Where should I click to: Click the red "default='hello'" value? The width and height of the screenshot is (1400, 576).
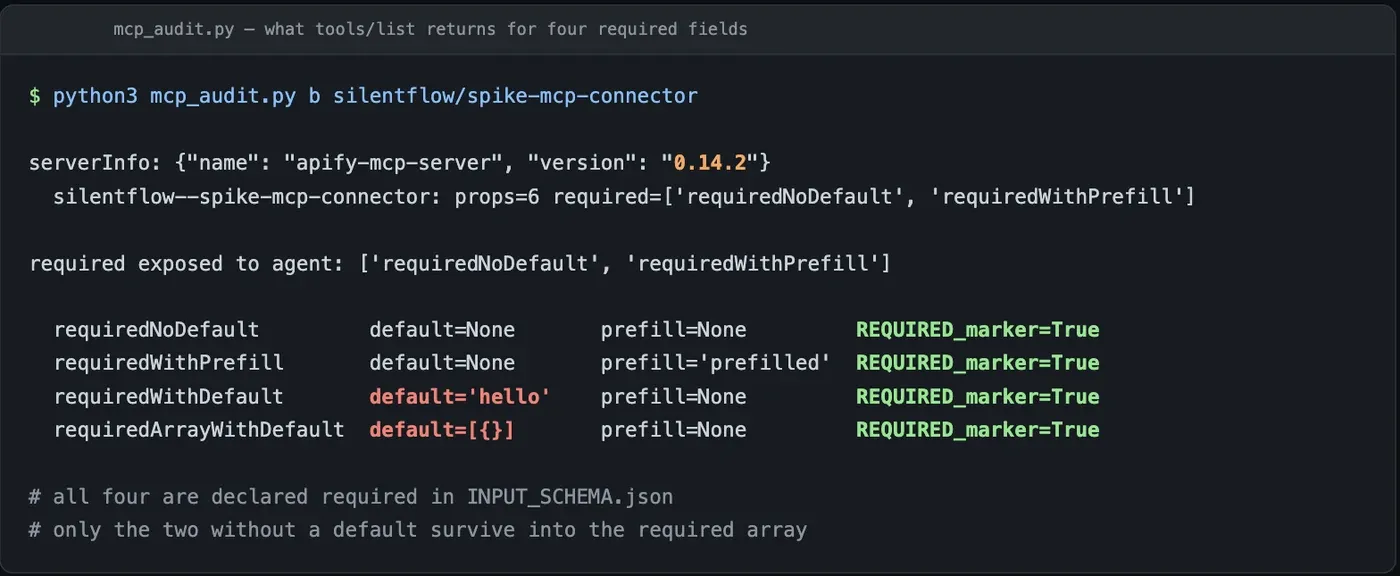(x=460, y=397)
